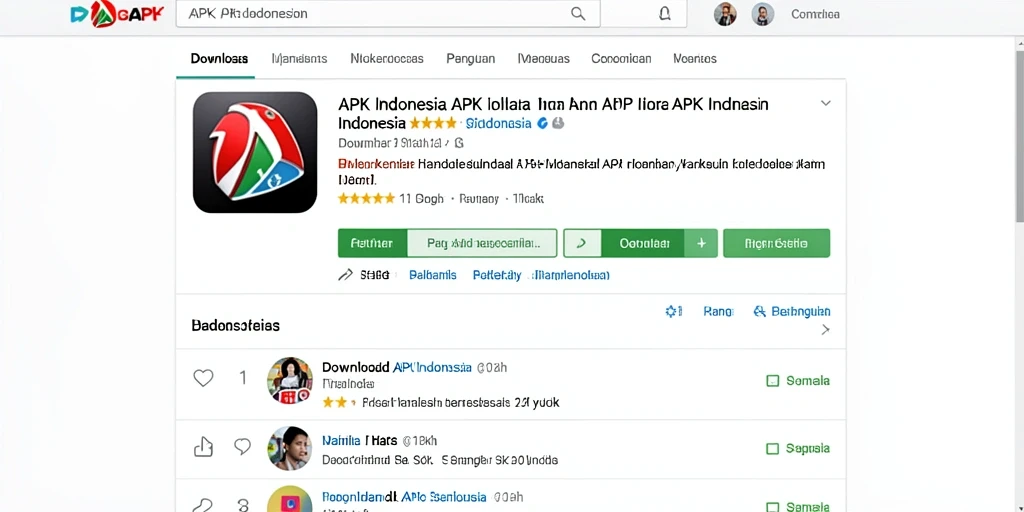Click the green Fiathar button
The image size is (1024, 512).
(x=372, y=243)
